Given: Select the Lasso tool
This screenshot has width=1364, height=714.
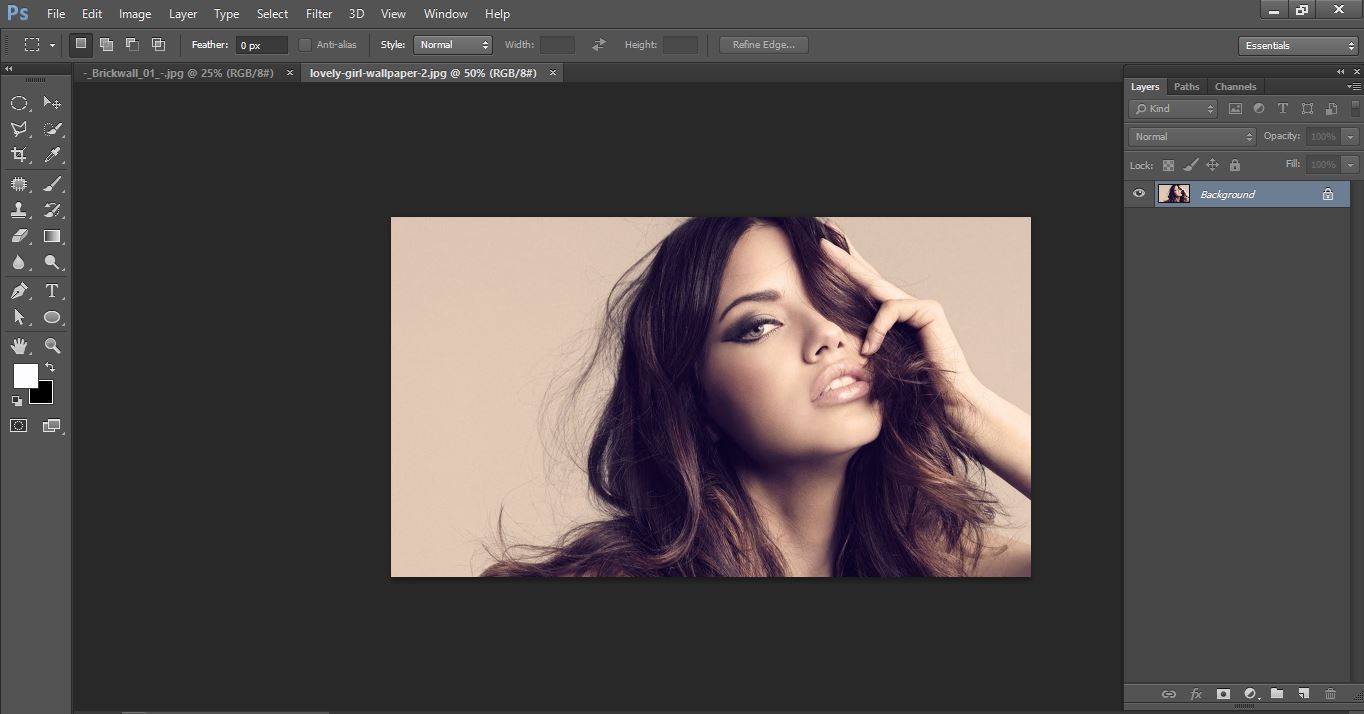Looking at the screenshot, I should 20,129.
